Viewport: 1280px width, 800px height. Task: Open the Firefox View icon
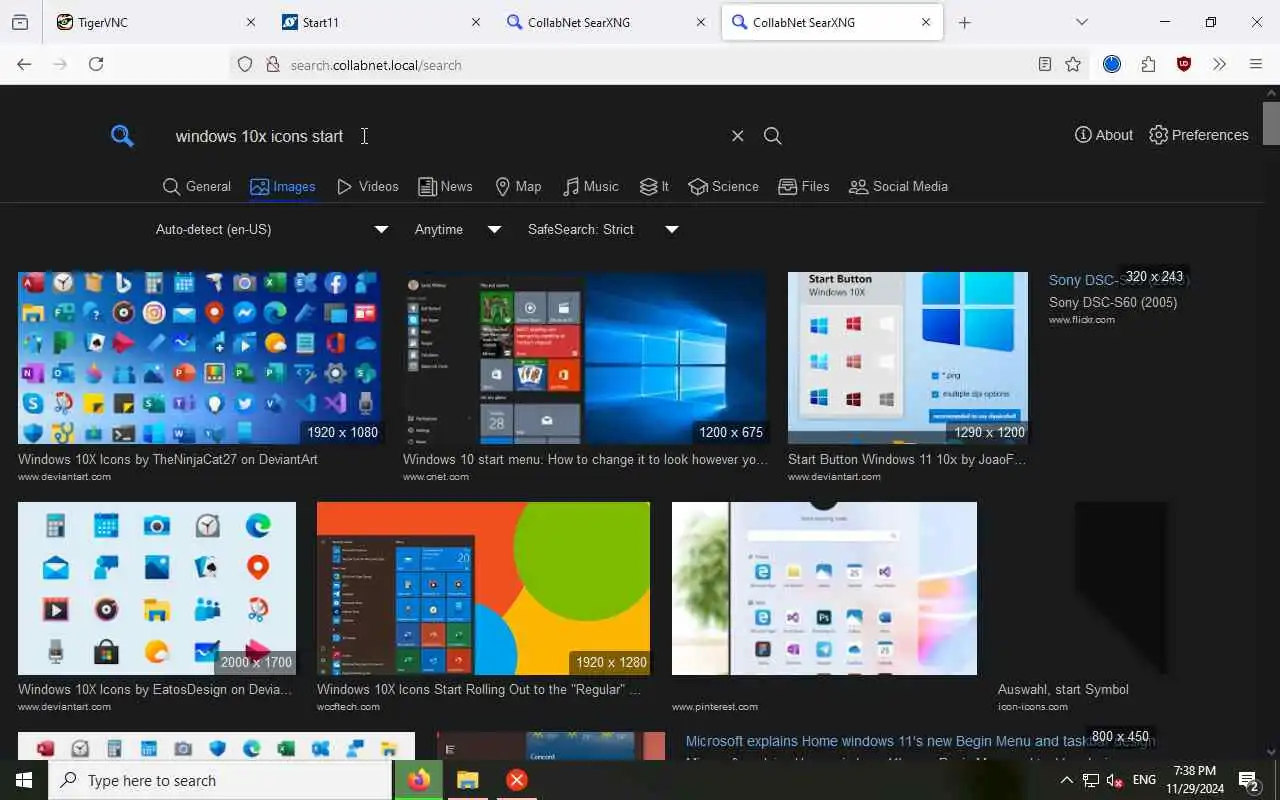click(20, 22)
